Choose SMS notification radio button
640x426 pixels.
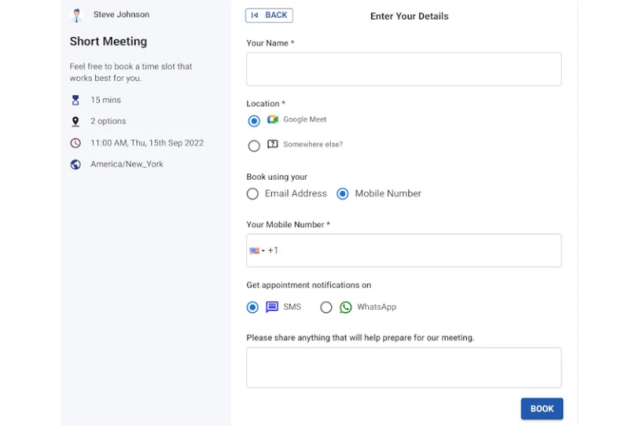253,307
